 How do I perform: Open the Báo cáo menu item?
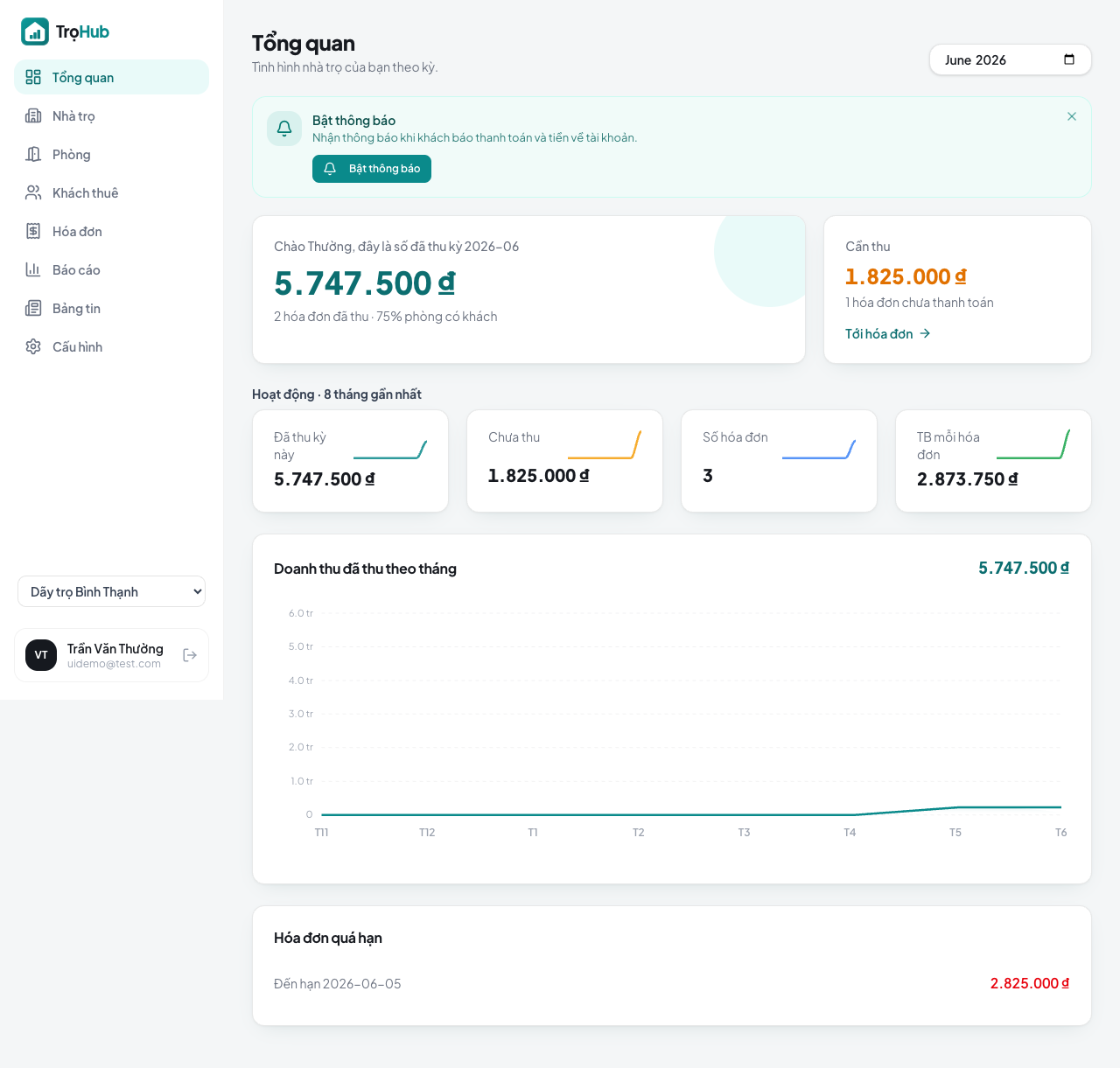112,269
